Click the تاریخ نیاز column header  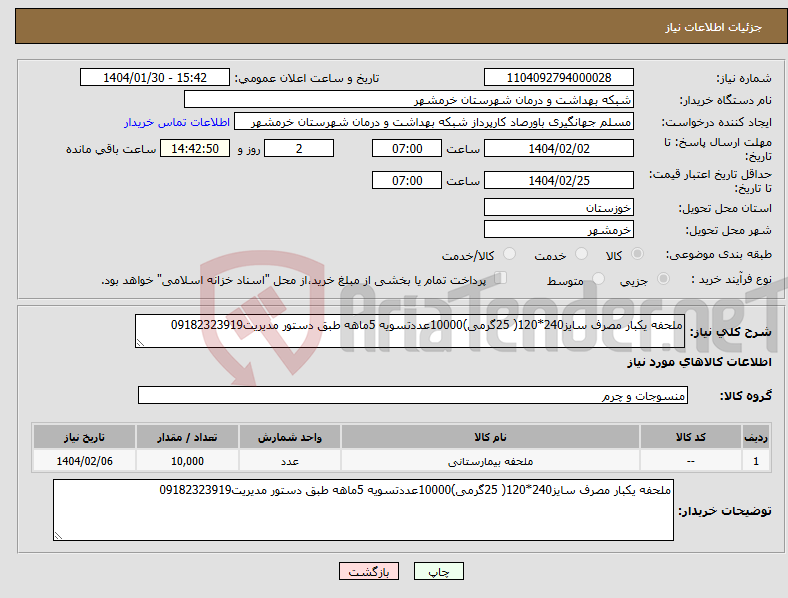pos(84,437)
